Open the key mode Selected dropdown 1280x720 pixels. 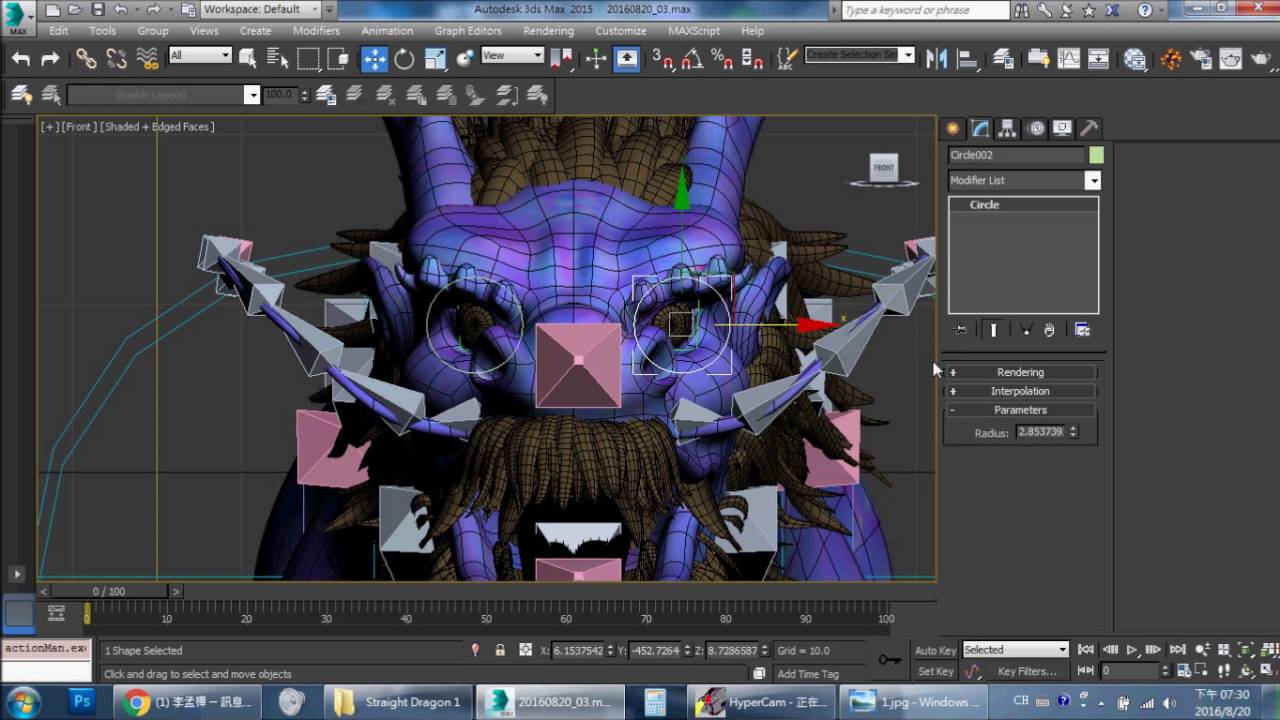click(x=1016, y=649)
